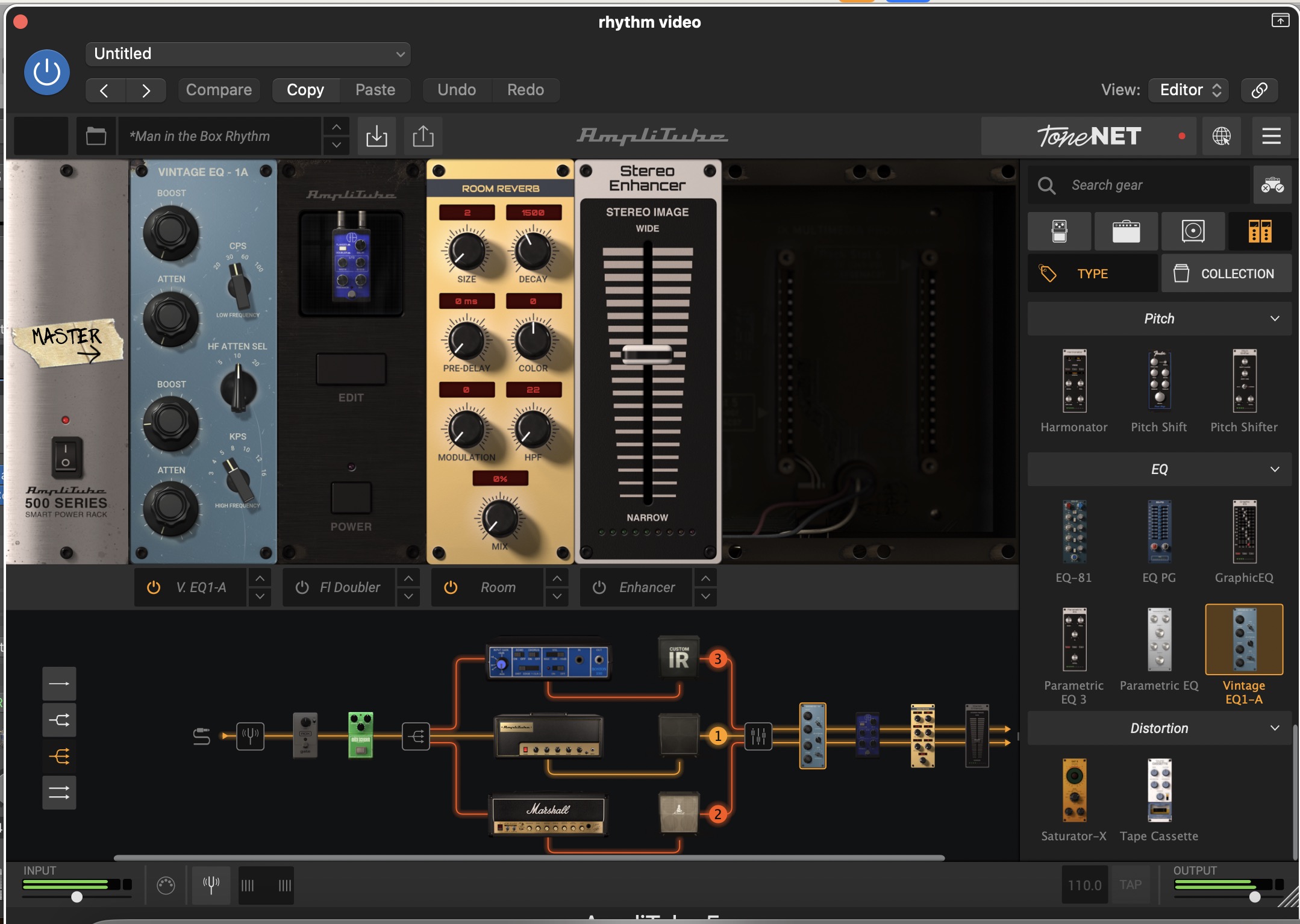Select the Pitch Shift rack unit
The width and height of the screenshot is (1300, 924).
click(x=1159, y=390)
